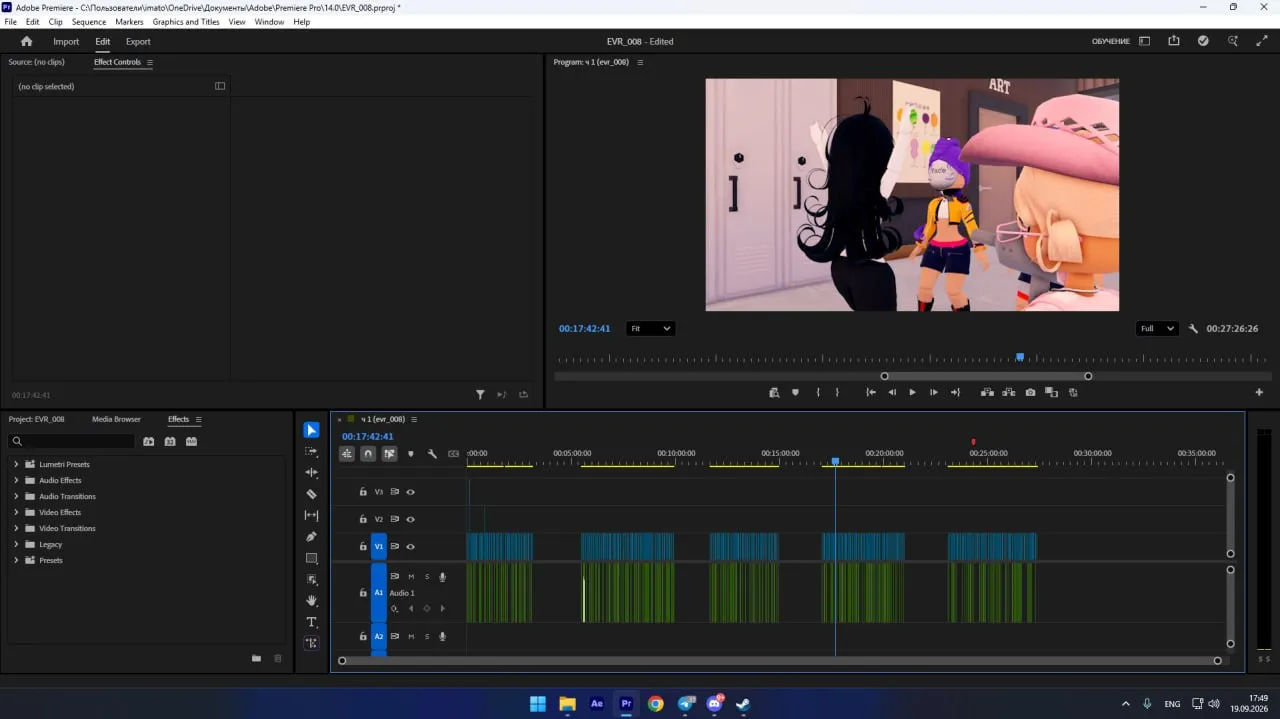Select the Pen tool
The width and height of the screenshot is (1280, 719).
(312, 537)
